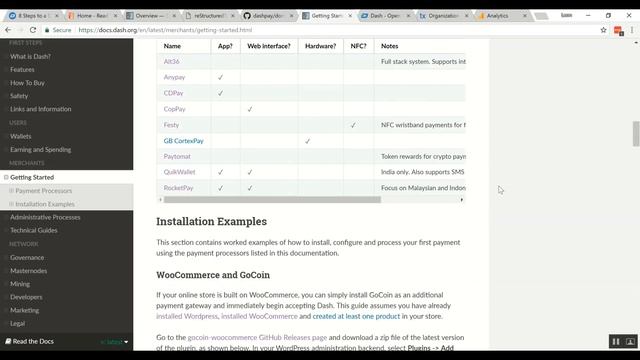
Task: Click the Read the Docs book icon
Action: pos(8,341)
